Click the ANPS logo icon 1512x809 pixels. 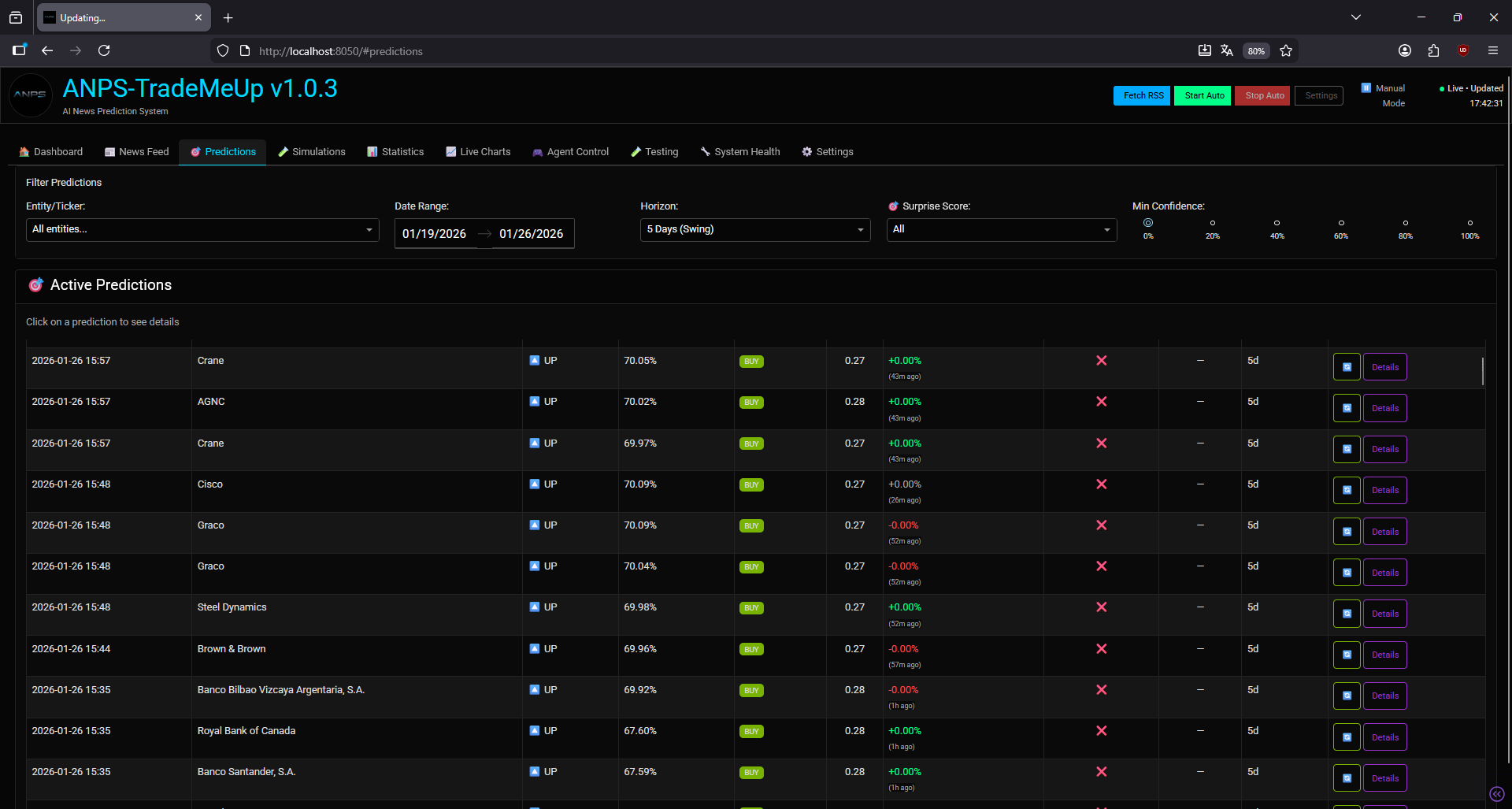tap(30, 95)
